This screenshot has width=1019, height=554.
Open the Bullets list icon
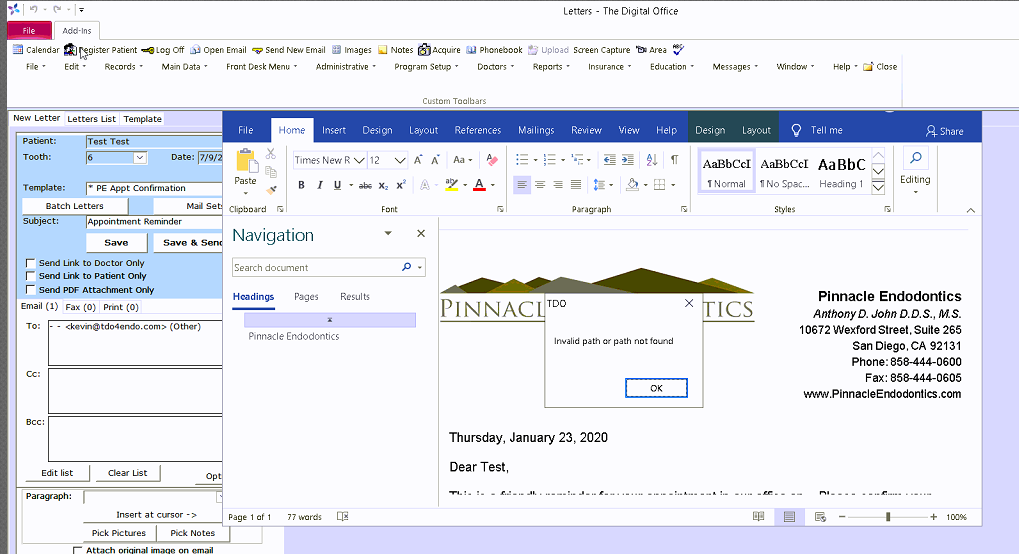coord(522,160)
